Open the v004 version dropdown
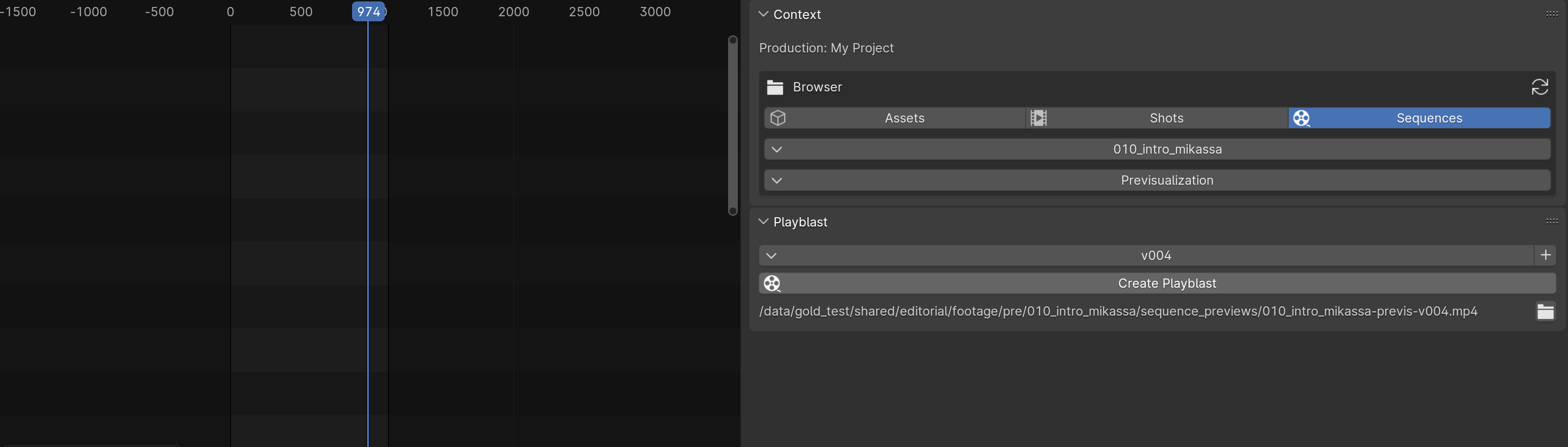Image resolution: width=1568 pixels, height=447 pixels. click(x=1146, y=255)
